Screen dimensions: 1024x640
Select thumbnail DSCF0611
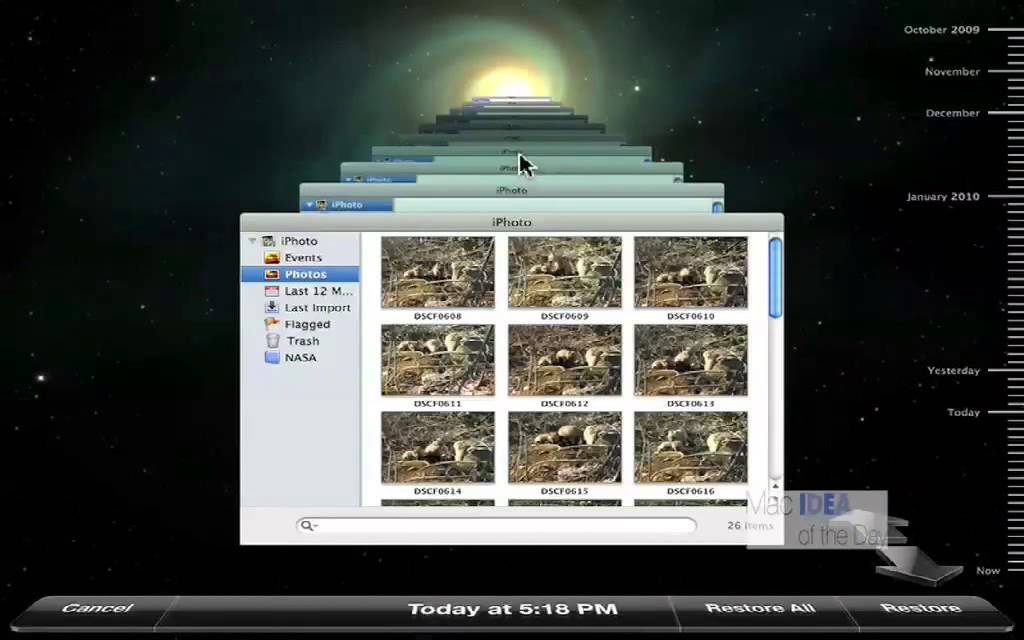point(438,360)
